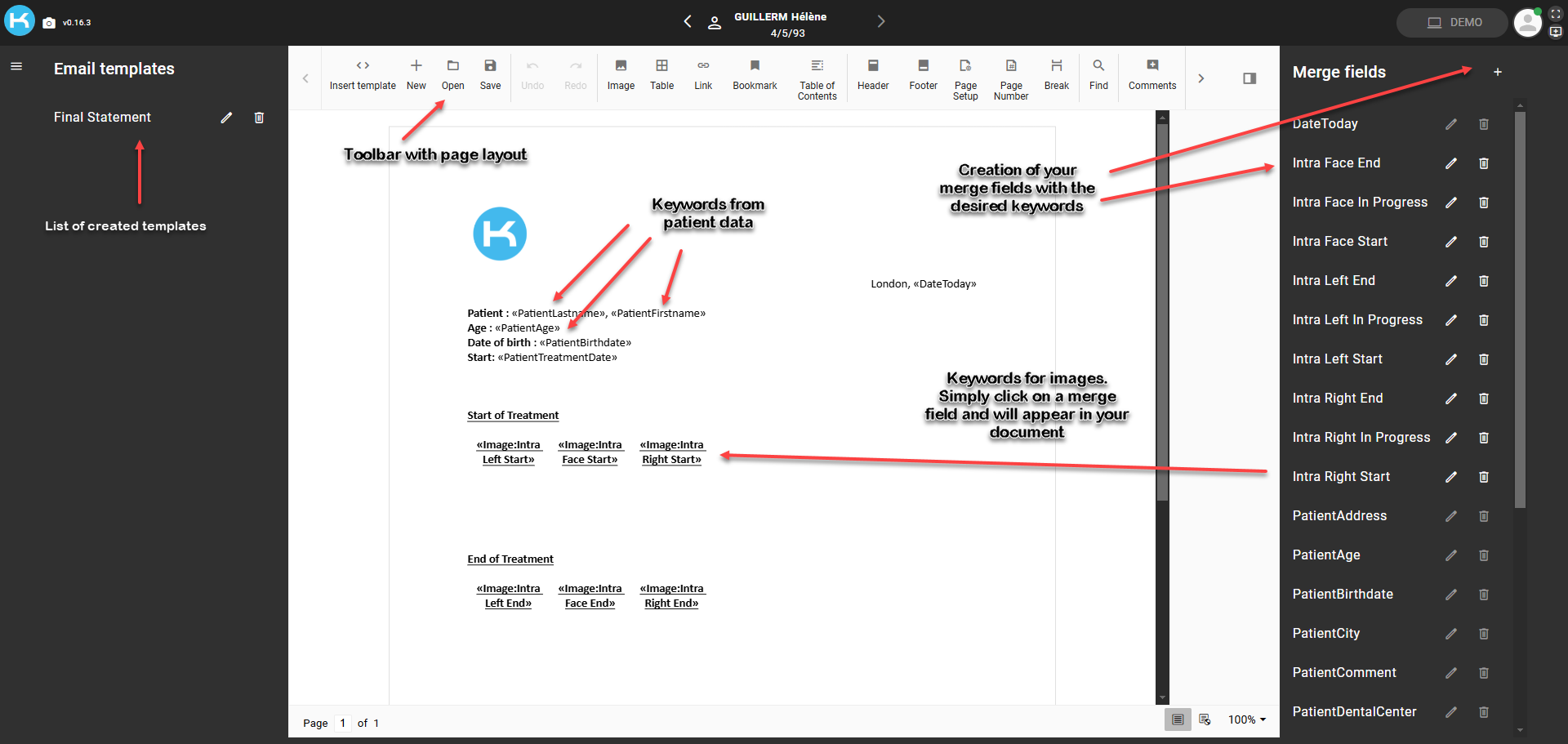Insert an Image from the toolbar
1568x744 pixels.
[621, 74]
